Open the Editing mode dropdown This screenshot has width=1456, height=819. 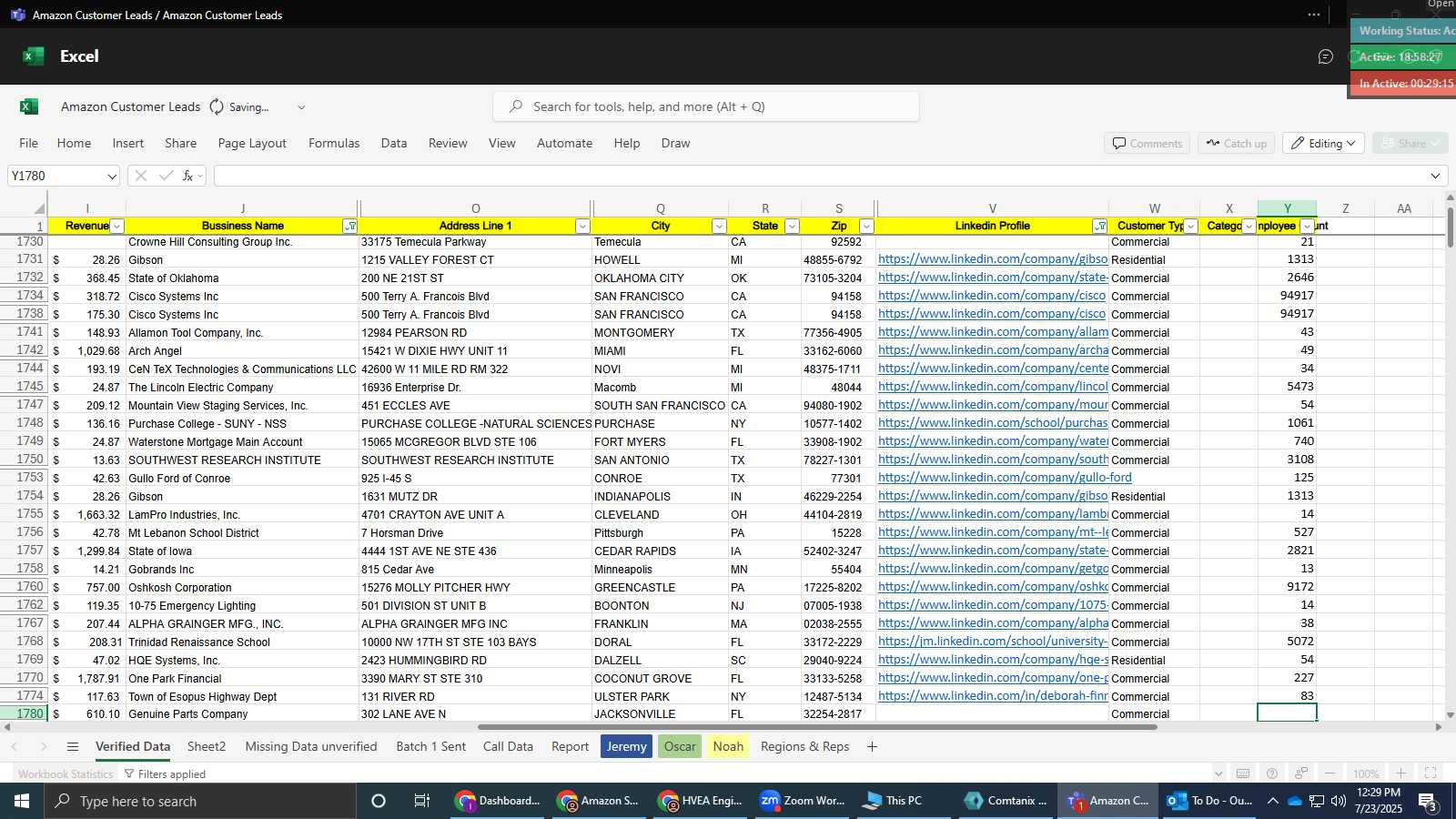[1324, 143]
